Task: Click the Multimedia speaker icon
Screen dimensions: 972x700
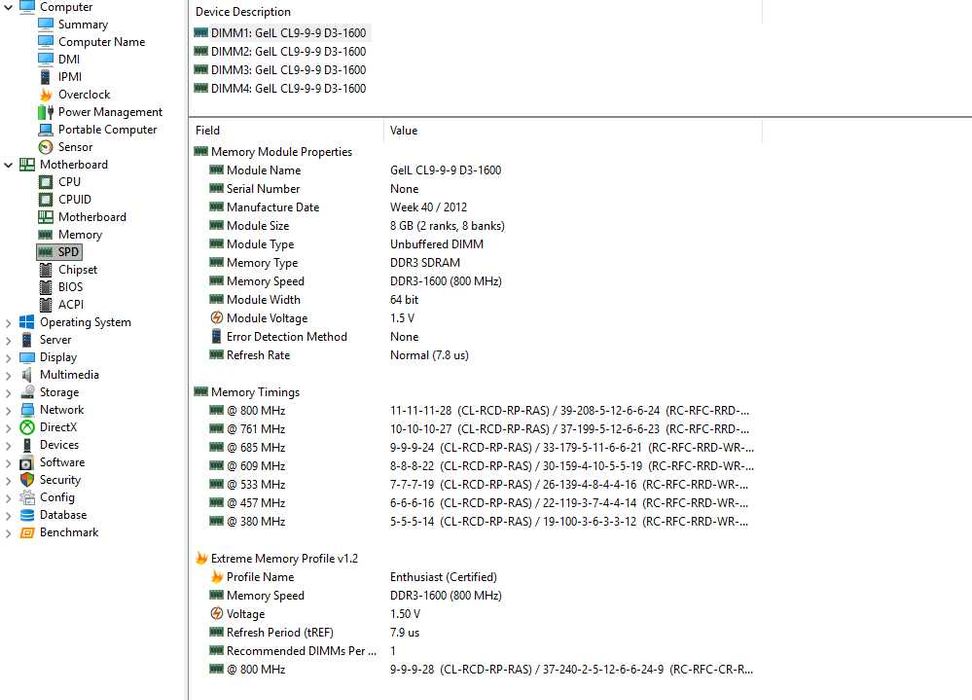Action: [27, 374]
